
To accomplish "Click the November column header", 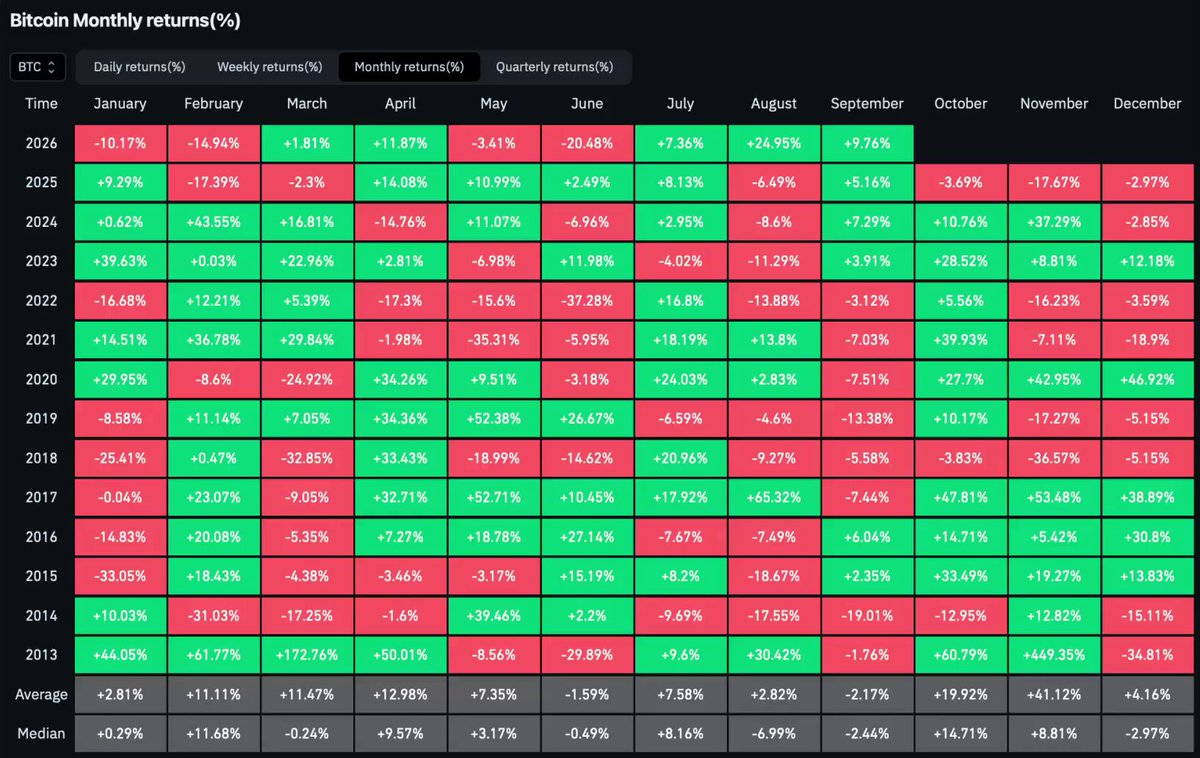I will [x=1054, y=103].
